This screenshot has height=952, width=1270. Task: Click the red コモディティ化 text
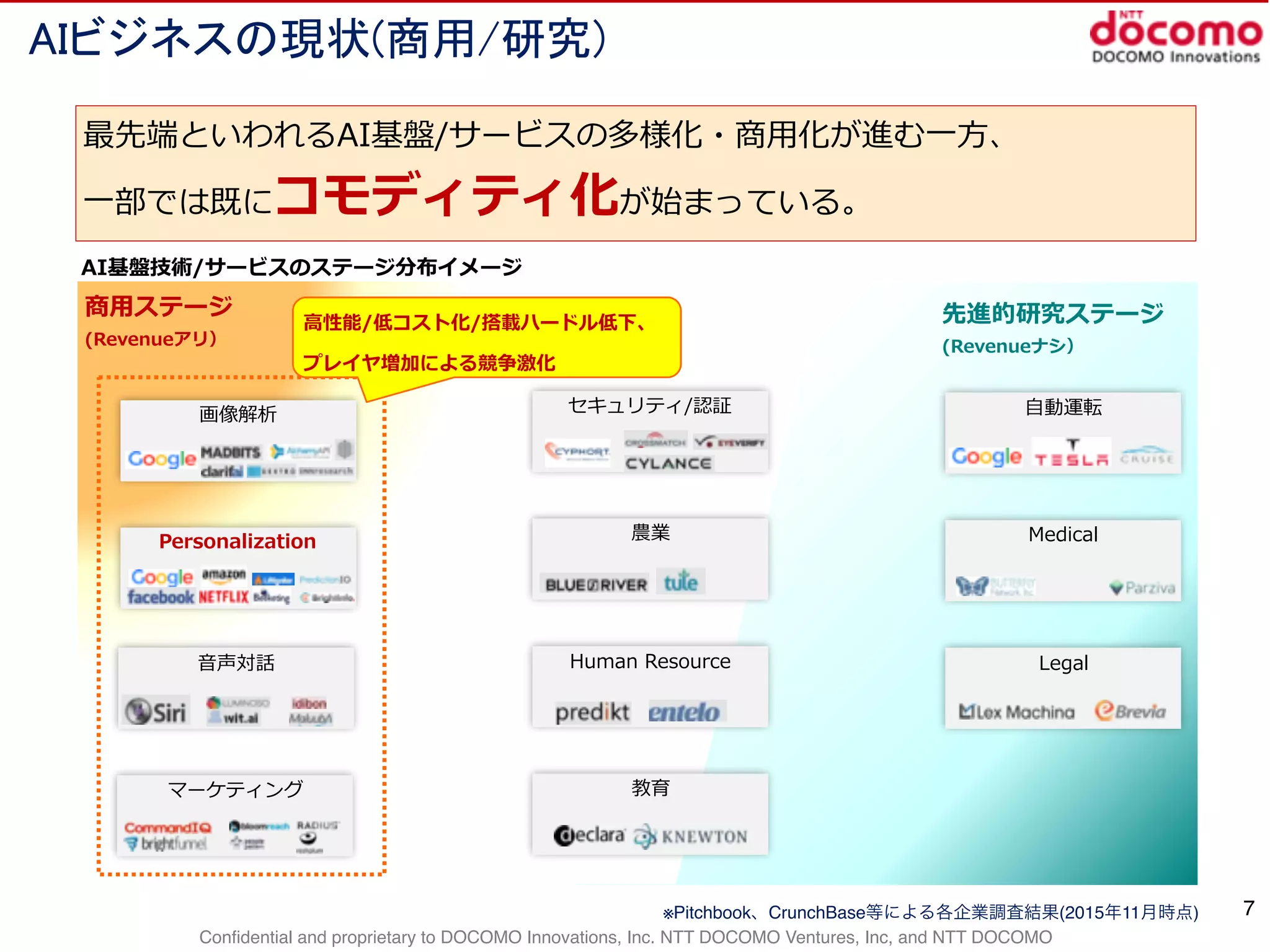point(447,194)
